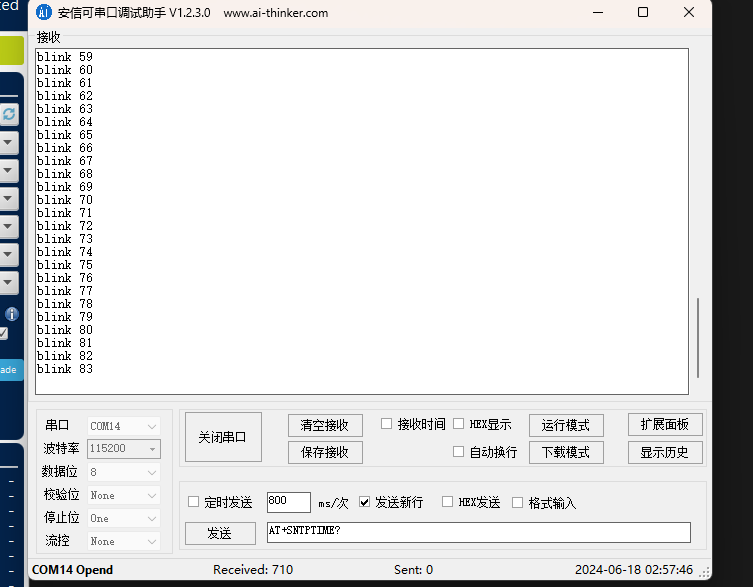This screenshot has height=587, width=753.
Task: Click the 'blink 59' line in receive log
Action: (x=65, y=57)
